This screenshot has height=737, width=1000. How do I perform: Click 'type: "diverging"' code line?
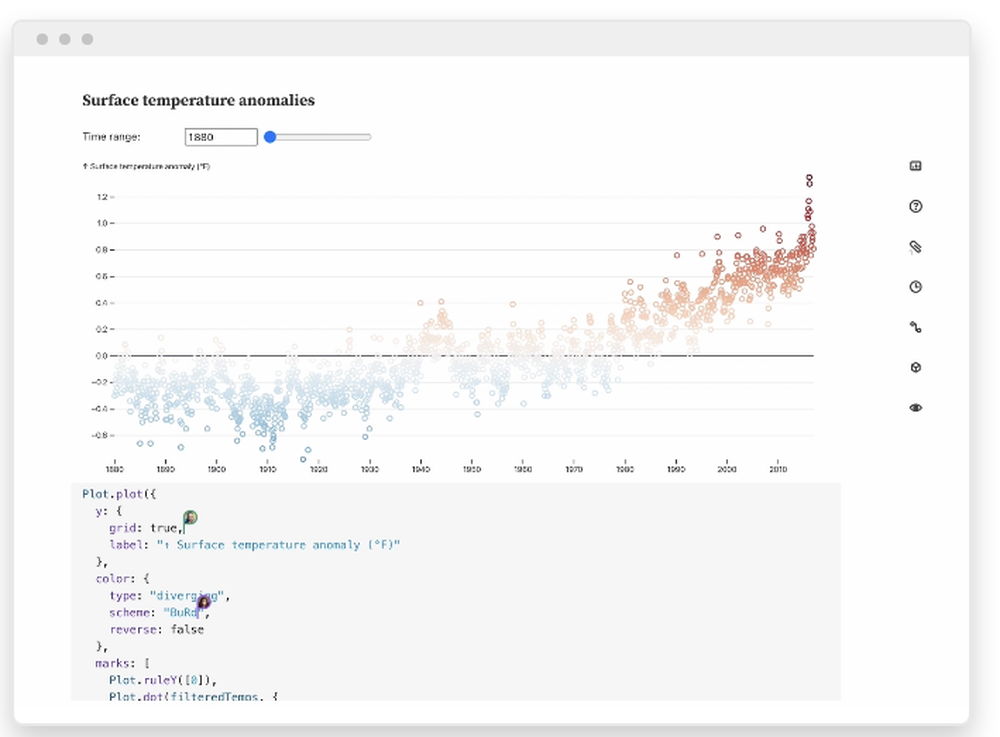(169, 595)
